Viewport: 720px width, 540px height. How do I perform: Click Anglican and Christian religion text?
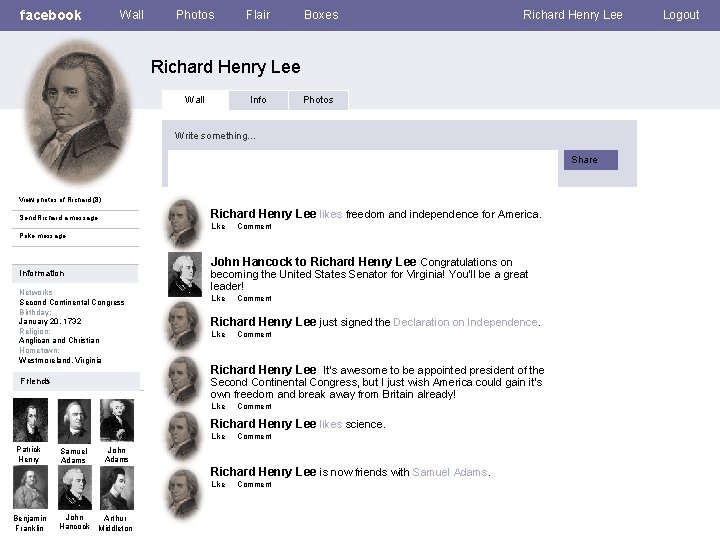click(59, 340)
